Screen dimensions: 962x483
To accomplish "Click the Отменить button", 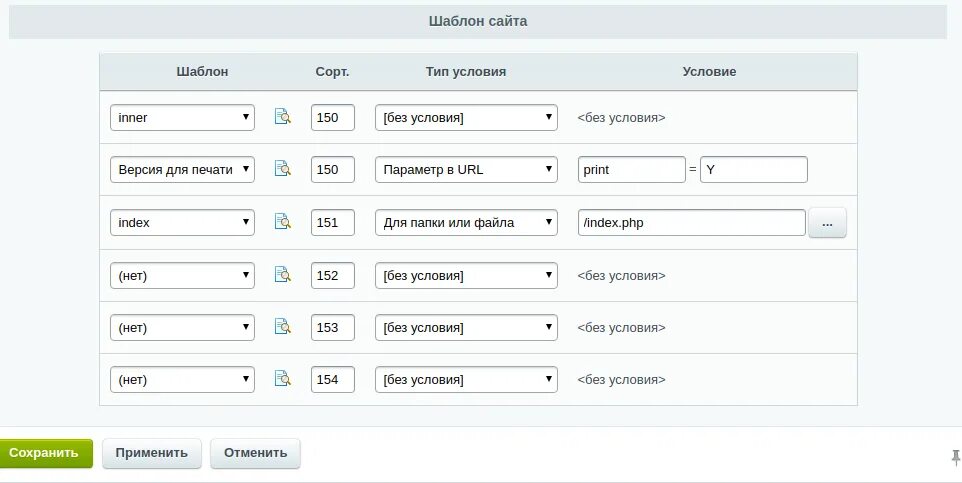I will point(255,453).
